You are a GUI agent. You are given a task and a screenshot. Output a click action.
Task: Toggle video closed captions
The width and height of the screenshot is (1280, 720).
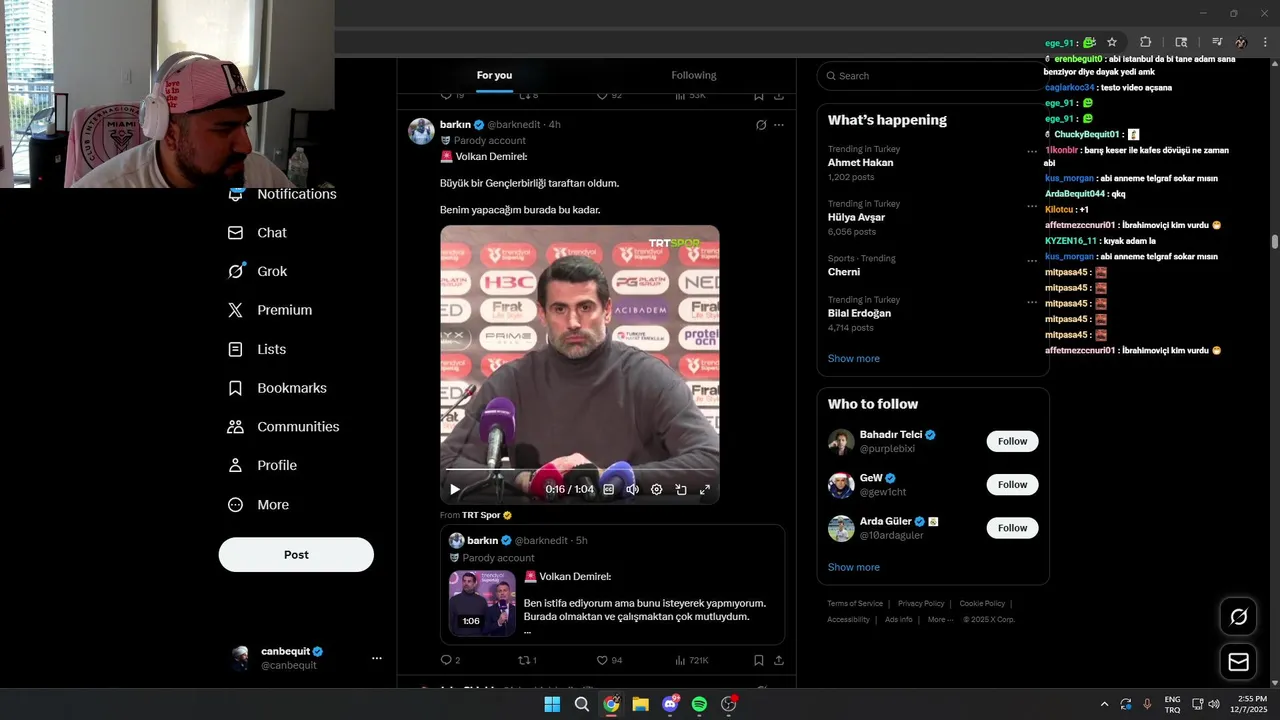pos(608,489)
